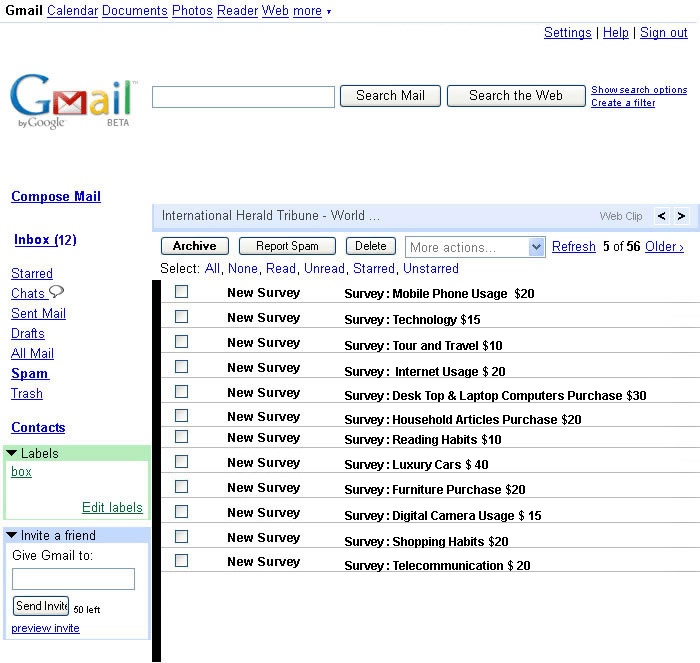Check the Telecommunication survey email box
700x663 pixels.
(x=181, y=561)
